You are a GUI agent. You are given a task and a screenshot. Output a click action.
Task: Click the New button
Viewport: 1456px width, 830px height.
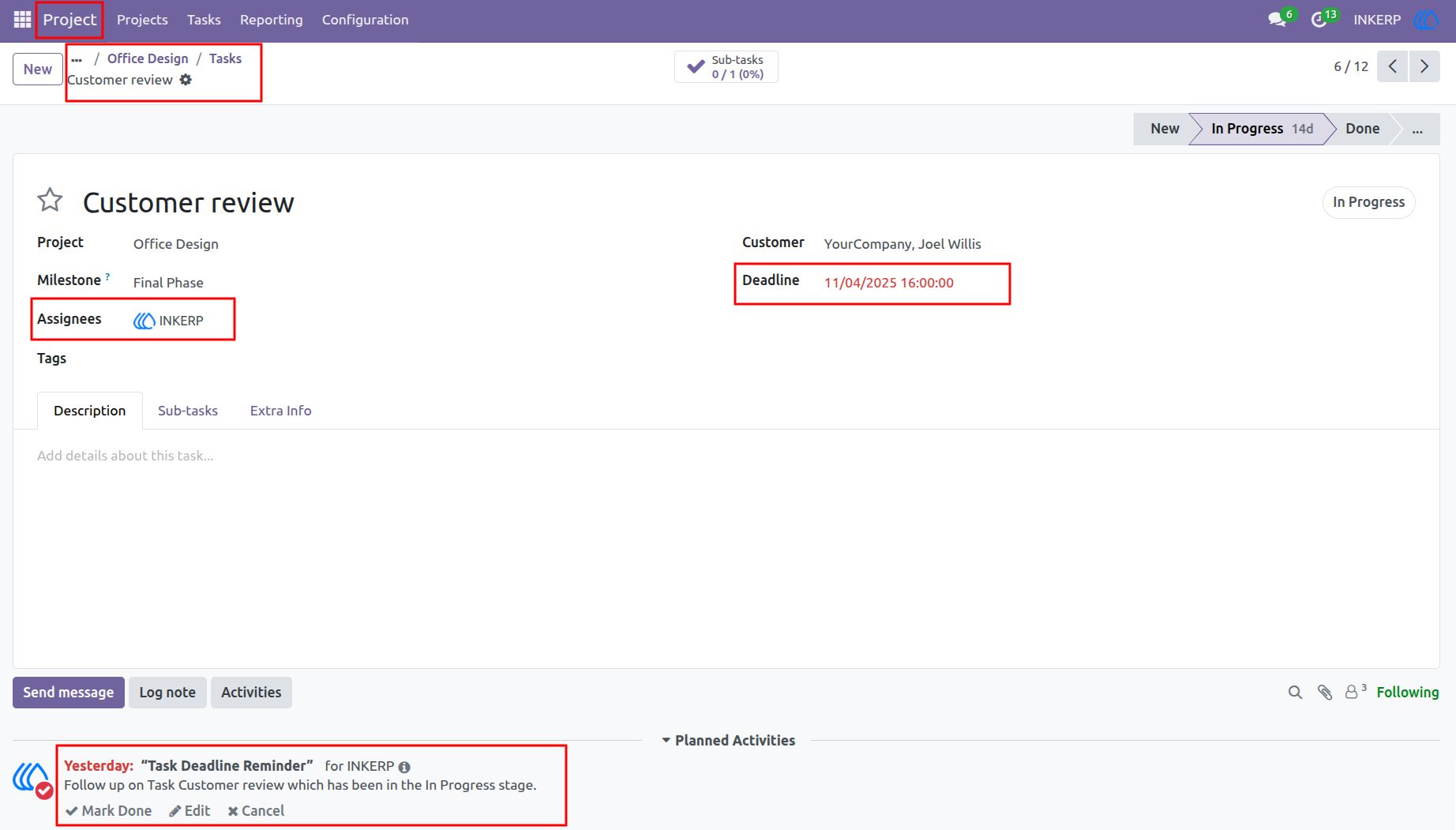[x=38, y=69]
